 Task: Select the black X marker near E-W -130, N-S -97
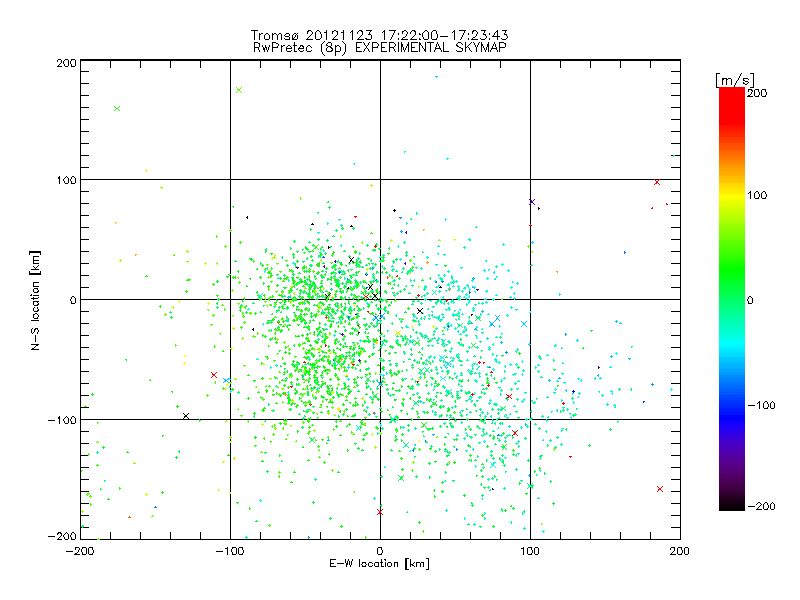click(x=186, y=416)
